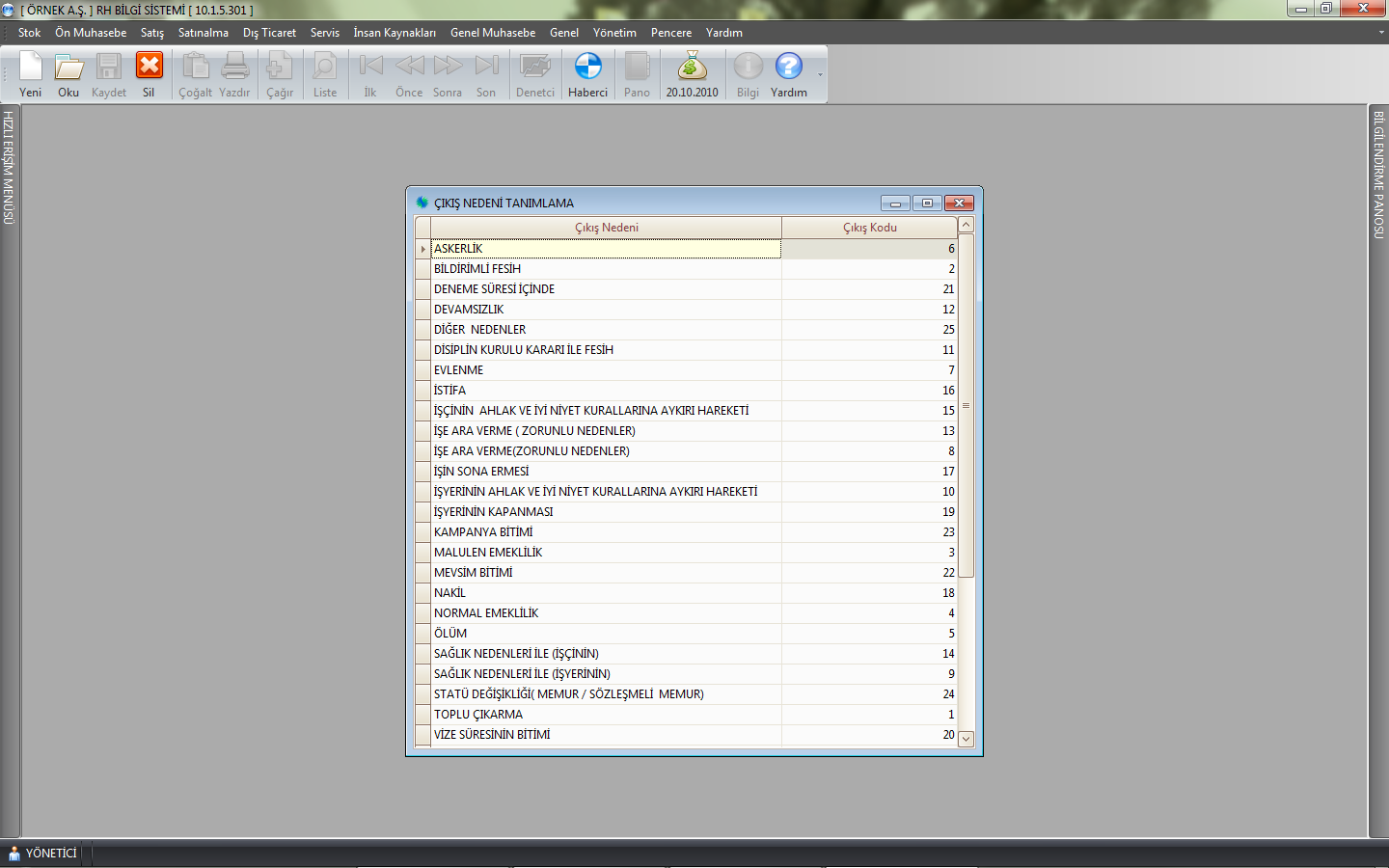The image size is (1389, 868).
Task: Click the Yazdır printer icon
Action: [x=234, y=74]
